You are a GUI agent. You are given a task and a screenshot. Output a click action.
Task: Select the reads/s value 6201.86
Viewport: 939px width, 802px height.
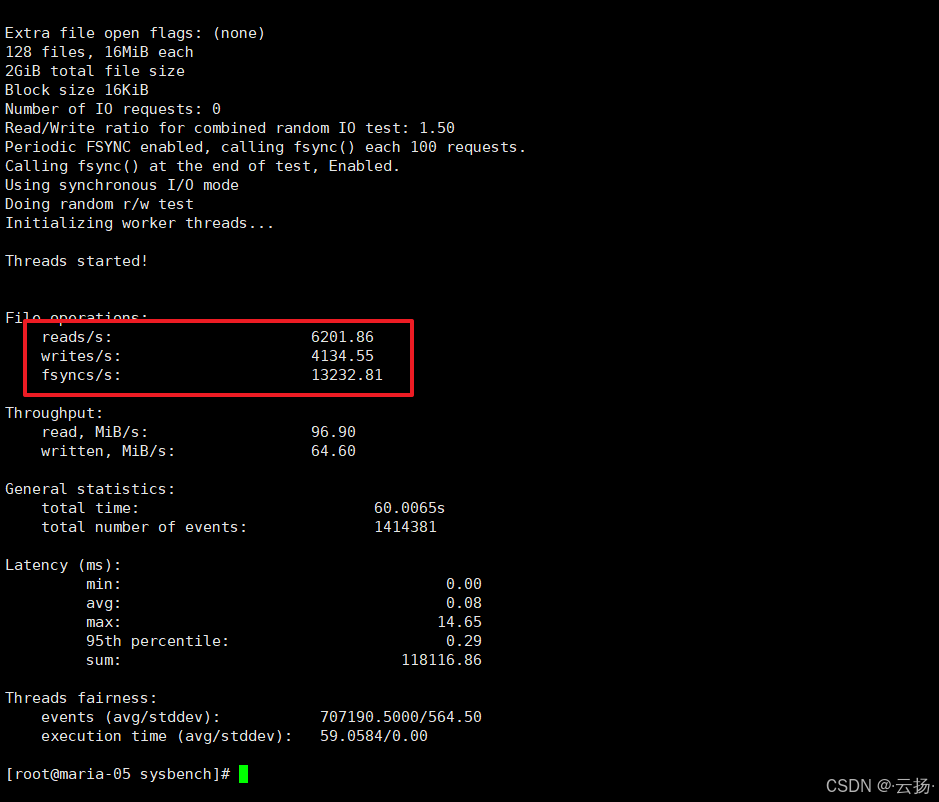pyautogui.click(x=342, y=337)
